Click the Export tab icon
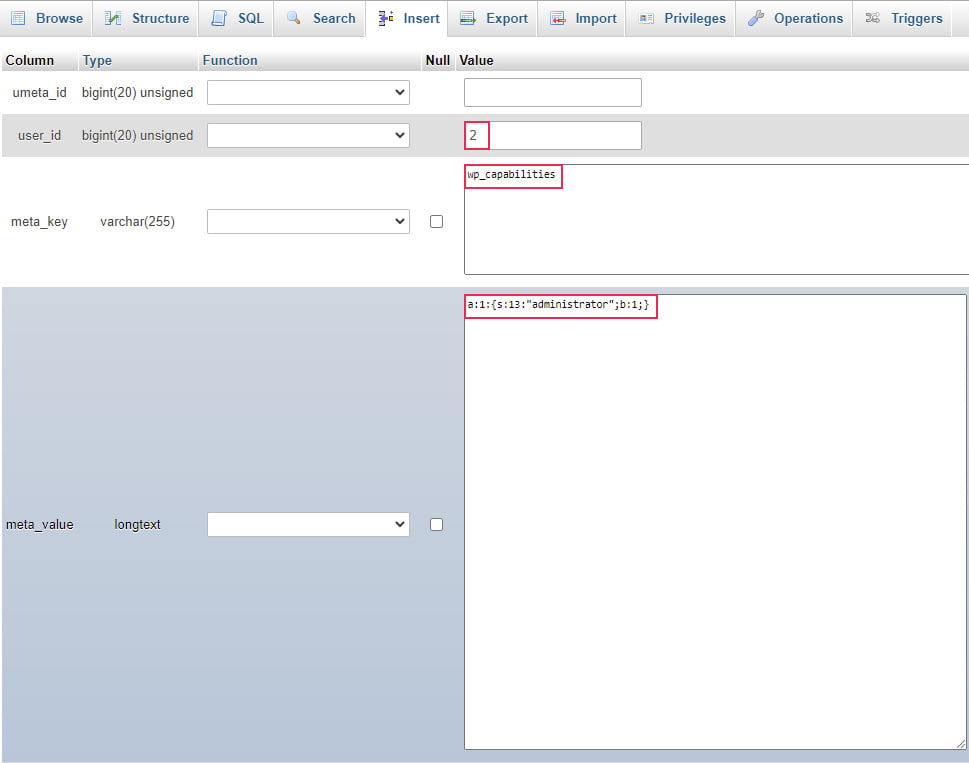Viewport: 969px width, 763px height. 468,18
